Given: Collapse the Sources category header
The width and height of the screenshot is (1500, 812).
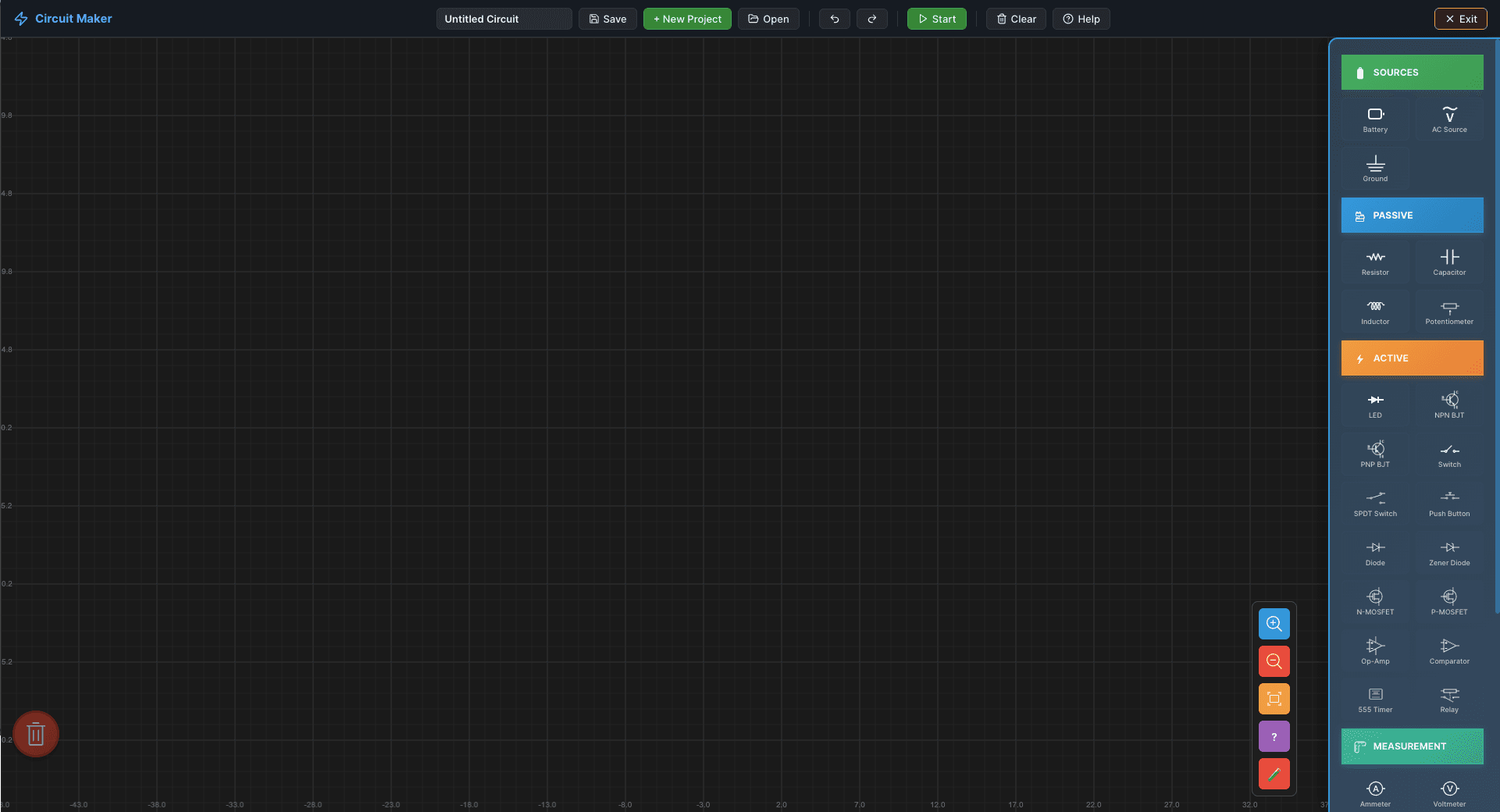Looking at the screenshot, I should 1412,73.
